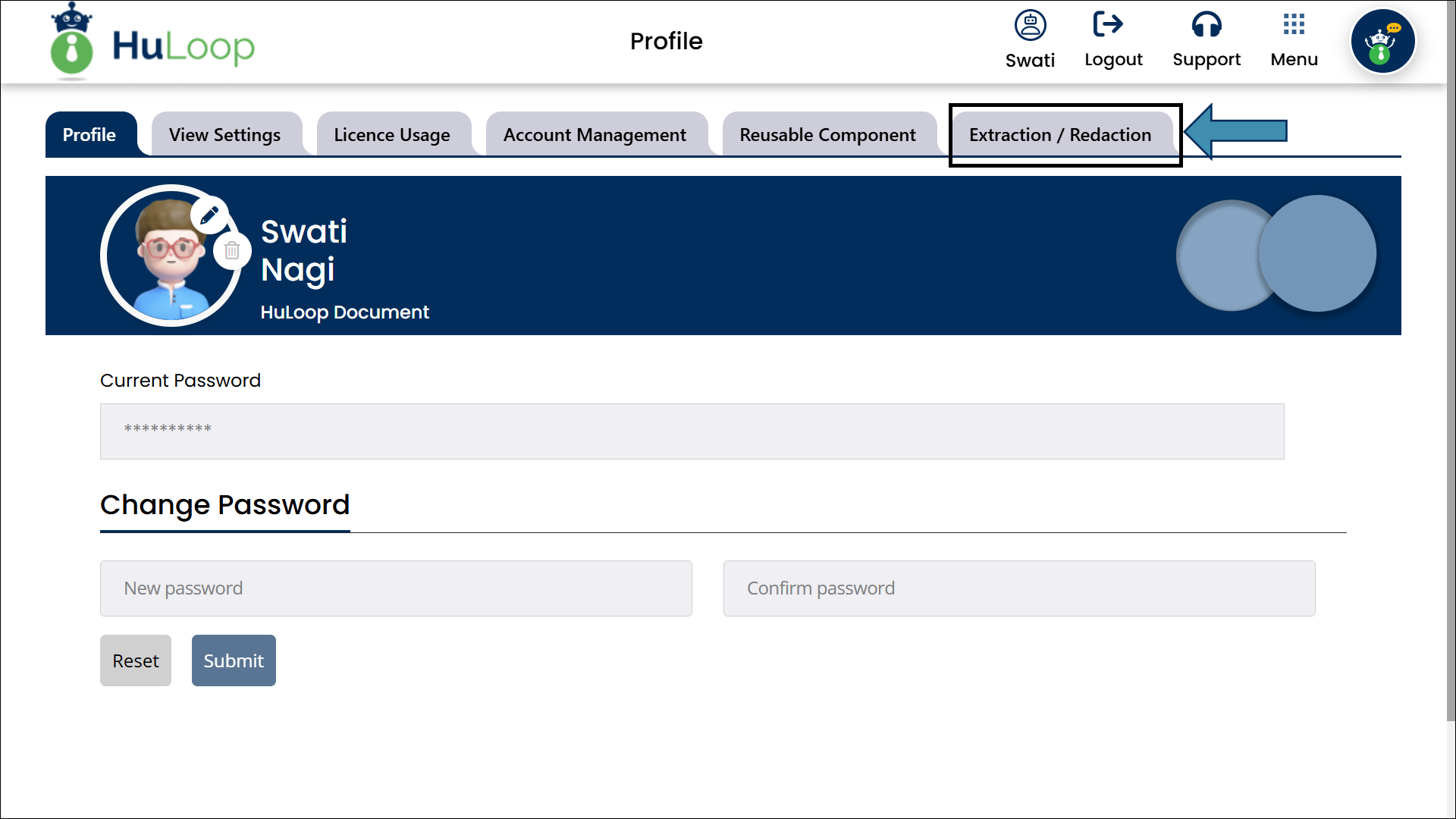Switch to Extraction / Redaction tab
This screenshot has height=819, width=1456.
1060,135
